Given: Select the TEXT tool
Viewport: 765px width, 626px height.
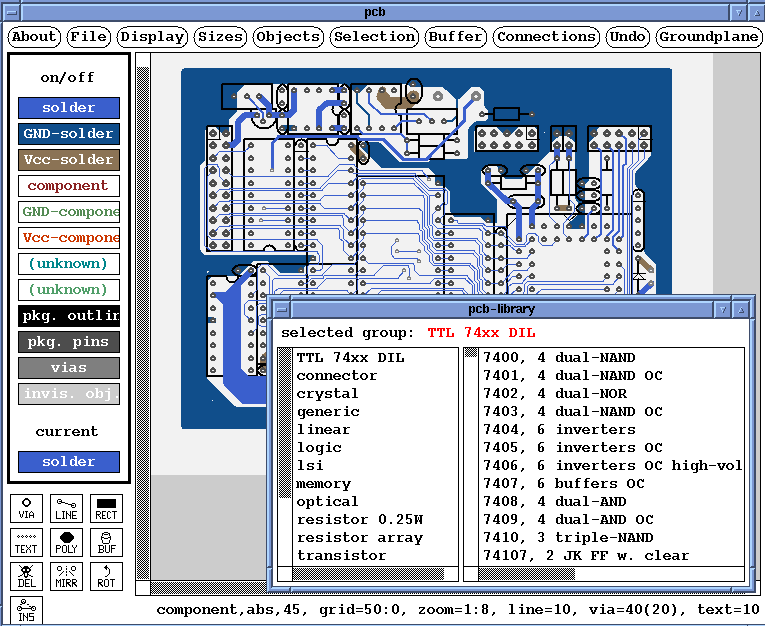Looking at the screenshot, I should click(27, 543).
